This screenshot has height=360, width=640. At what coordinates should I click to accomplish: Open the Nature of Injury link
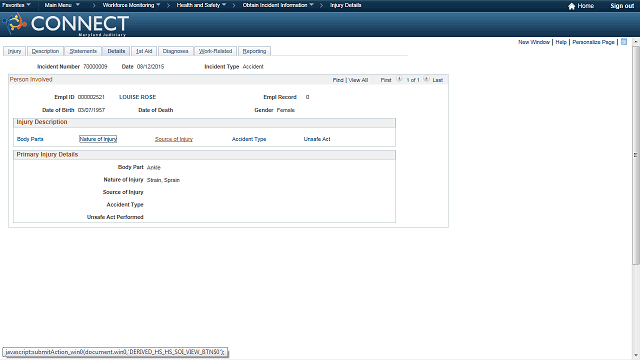98,139
